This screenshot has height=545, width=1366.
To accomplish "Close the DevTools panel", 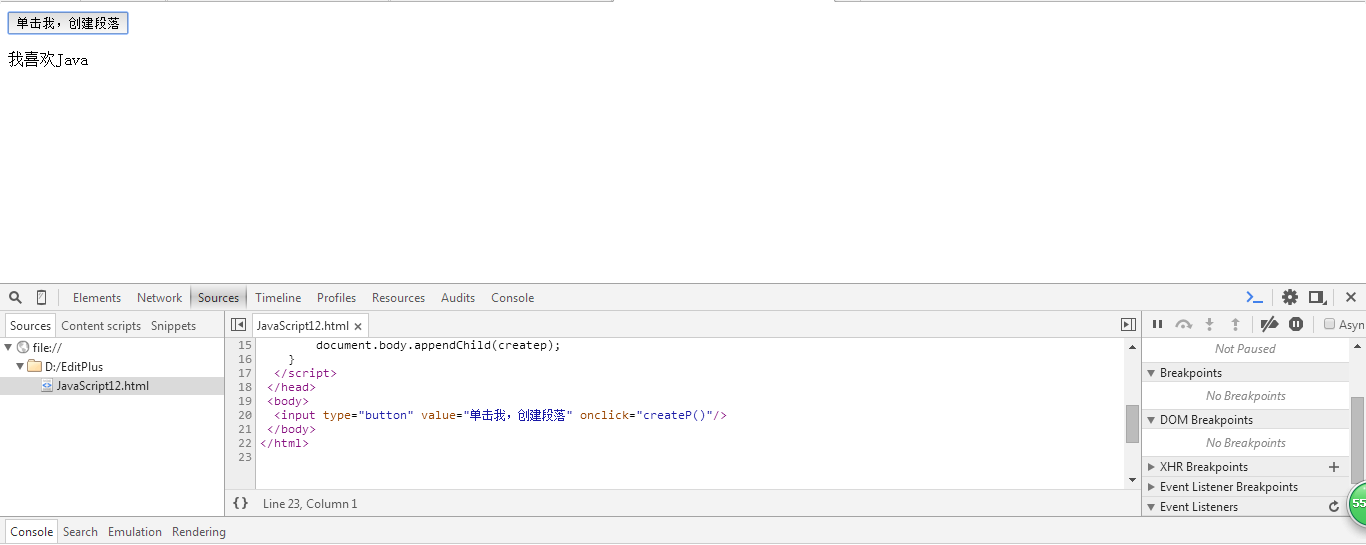I will click(x=1351, y=297).
